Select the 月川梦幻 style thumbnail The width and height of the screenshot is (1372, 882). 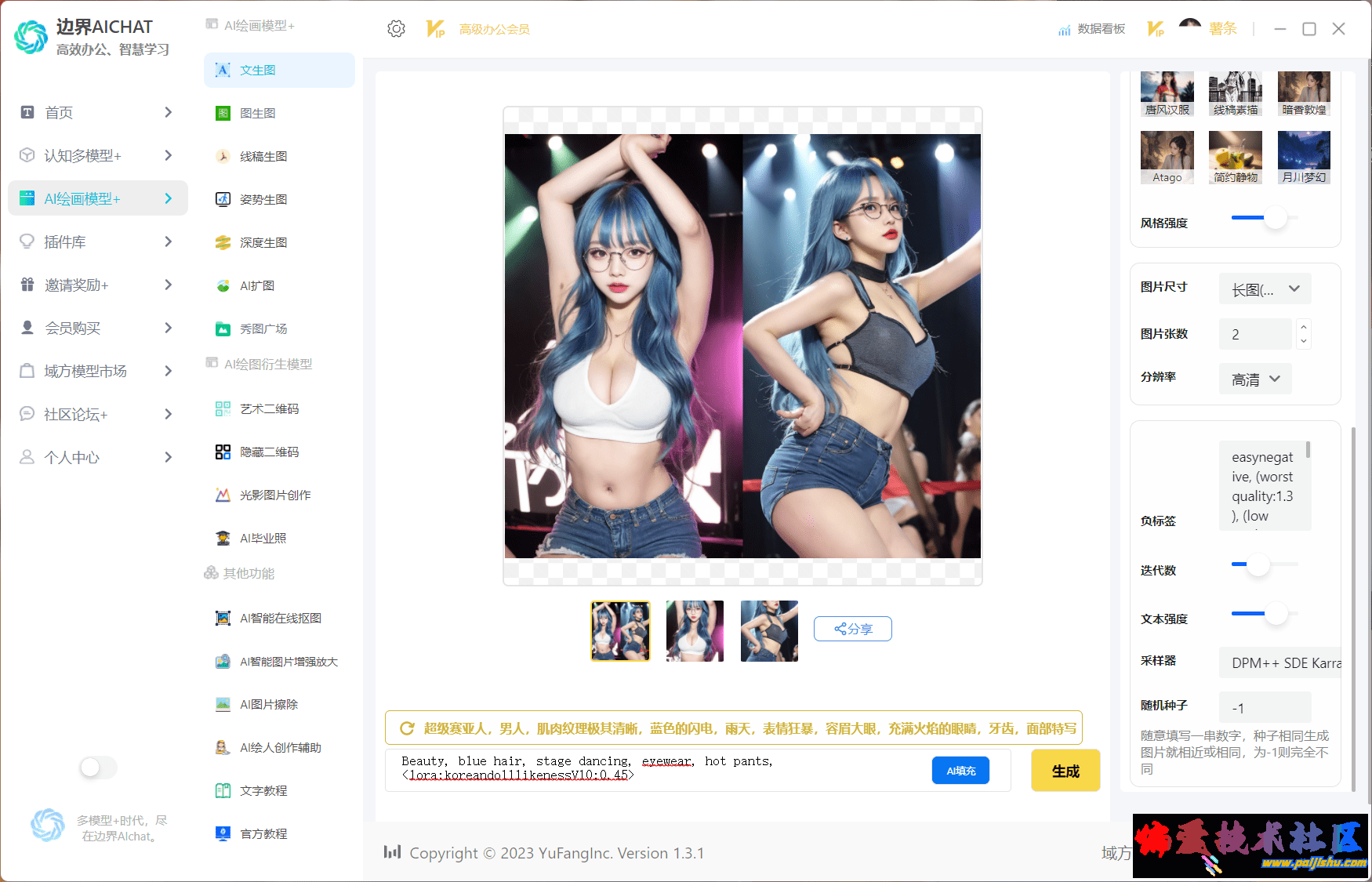1303,158
